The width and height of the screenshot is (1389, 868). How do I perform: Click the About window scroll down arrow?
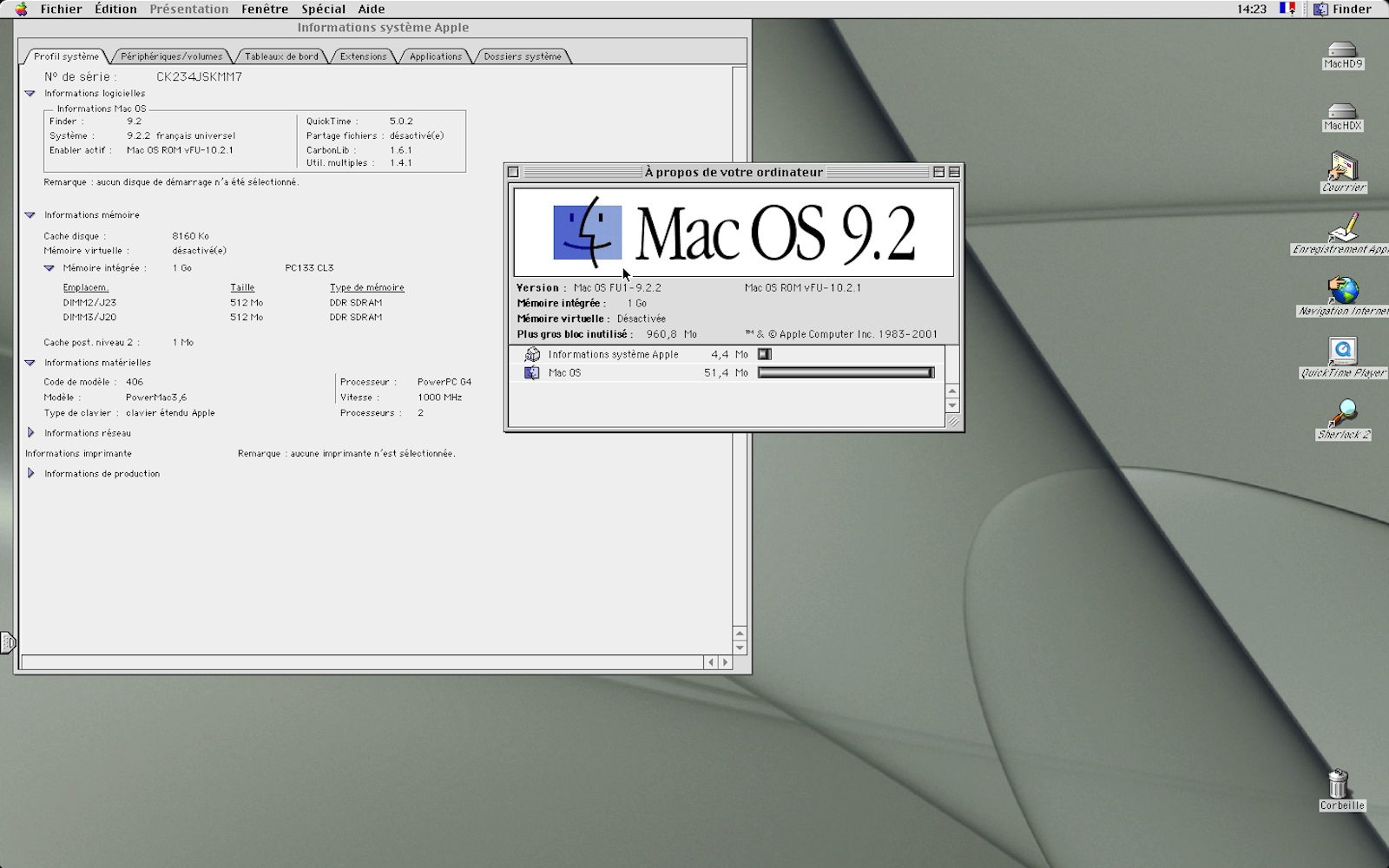pyautogui.click(x=952, y=405)
